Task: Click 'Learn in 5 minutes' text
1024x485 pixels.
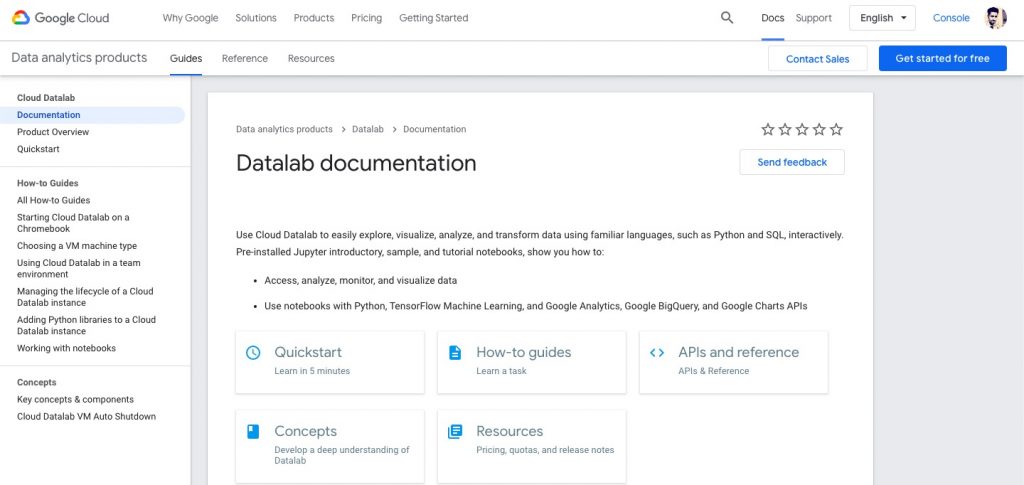Action: [x=312, y=371]
